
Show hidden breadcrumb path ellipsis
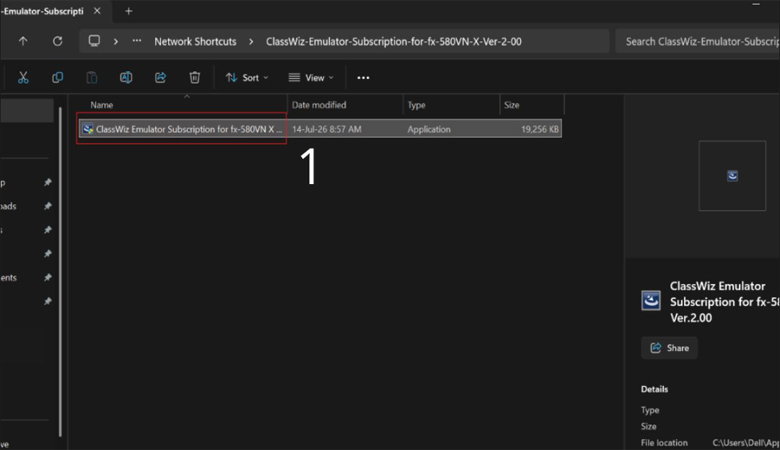tap(137, 41)
